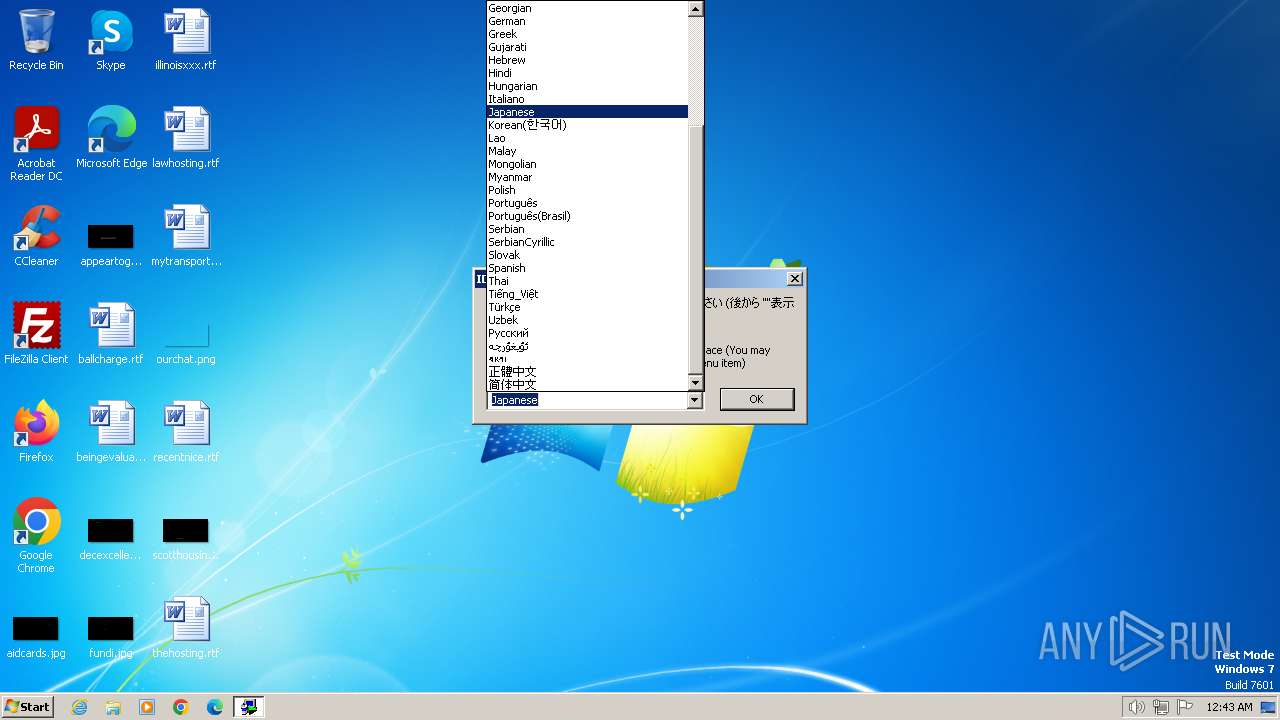Select highlighted Japanese list entry

[587, 112]
